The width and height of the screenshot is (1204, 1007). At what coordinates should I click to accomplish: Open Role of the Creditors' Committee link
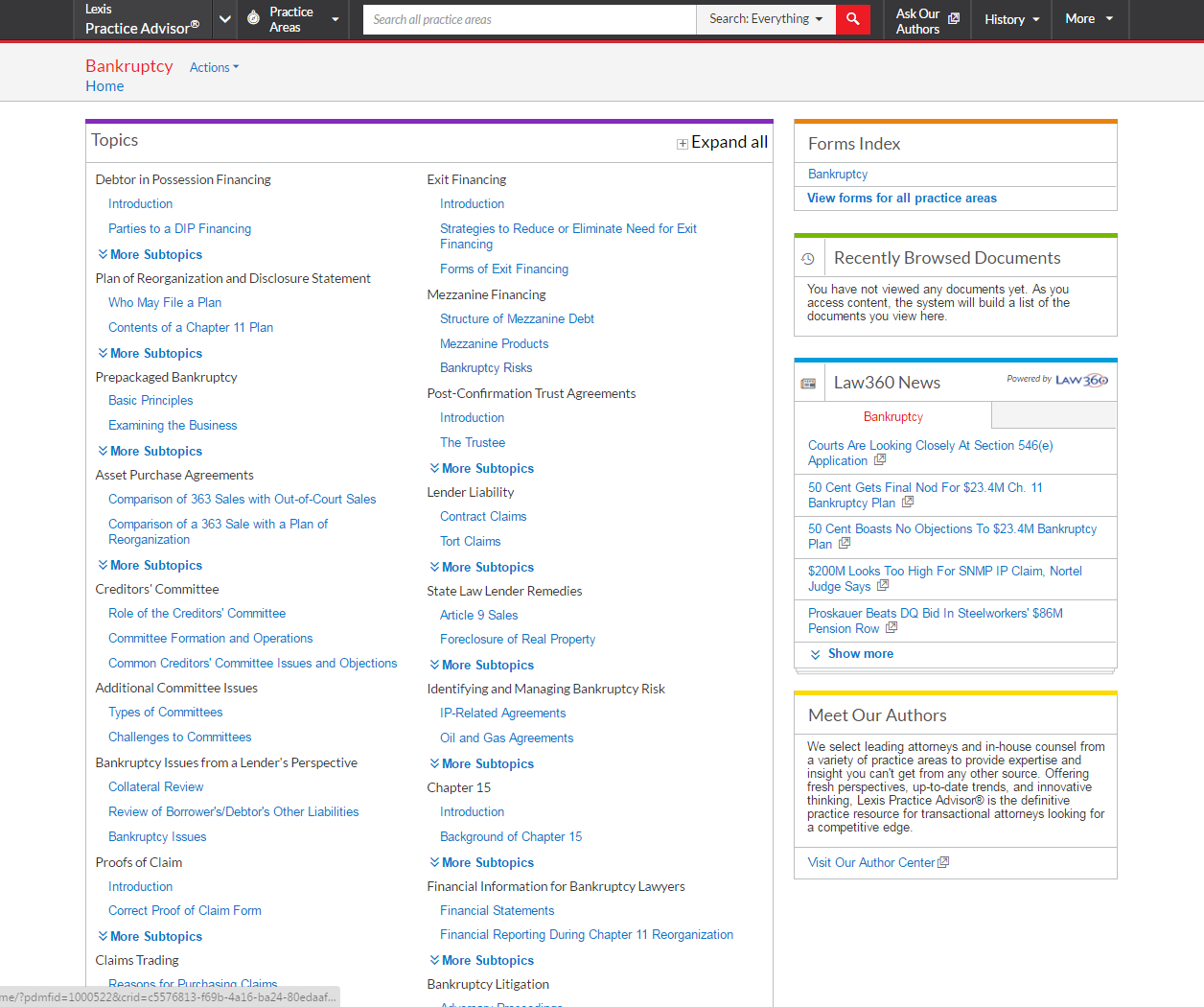point(197,613)
